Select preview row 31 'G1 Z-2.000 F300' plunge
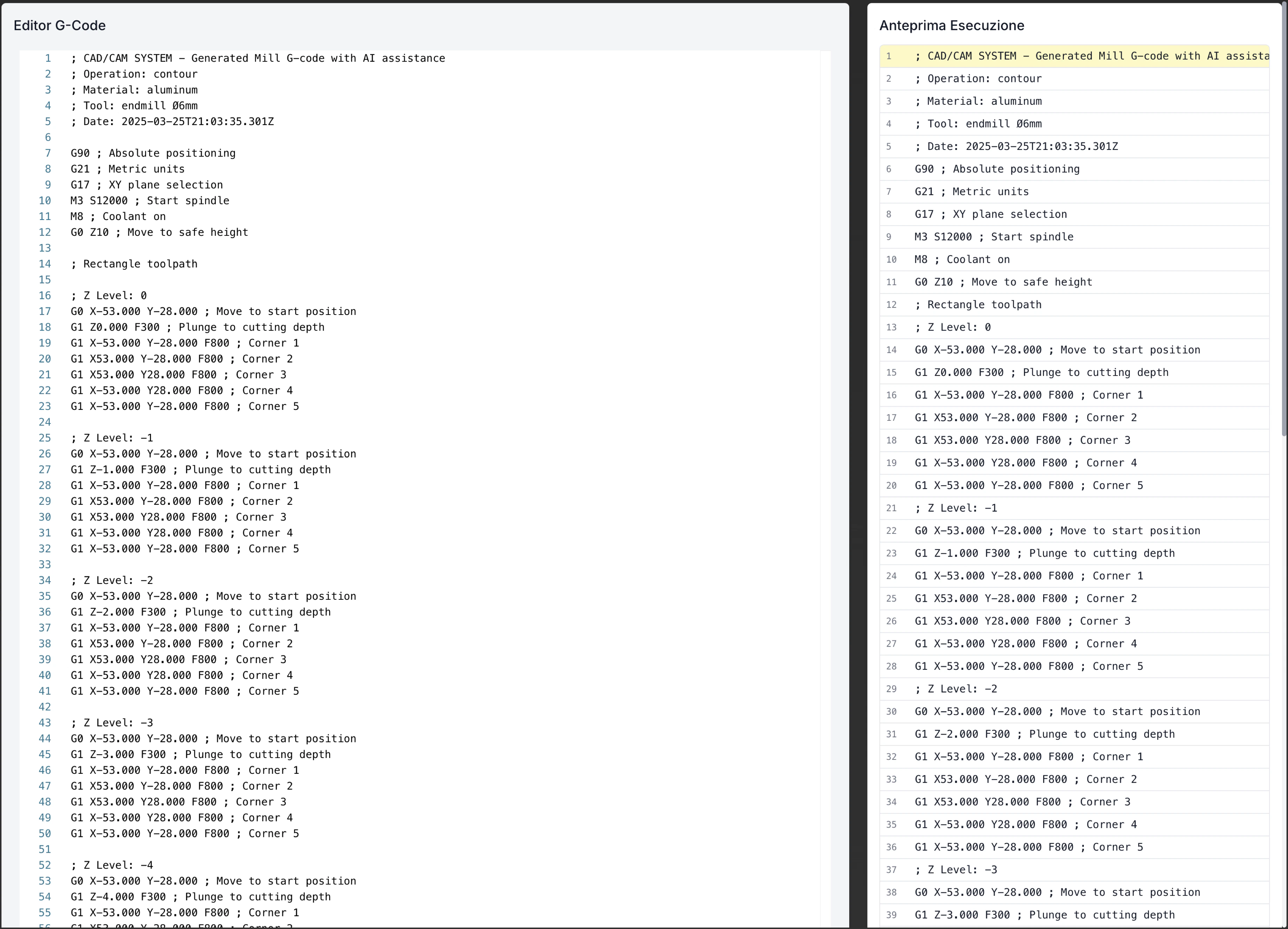 1074,735
